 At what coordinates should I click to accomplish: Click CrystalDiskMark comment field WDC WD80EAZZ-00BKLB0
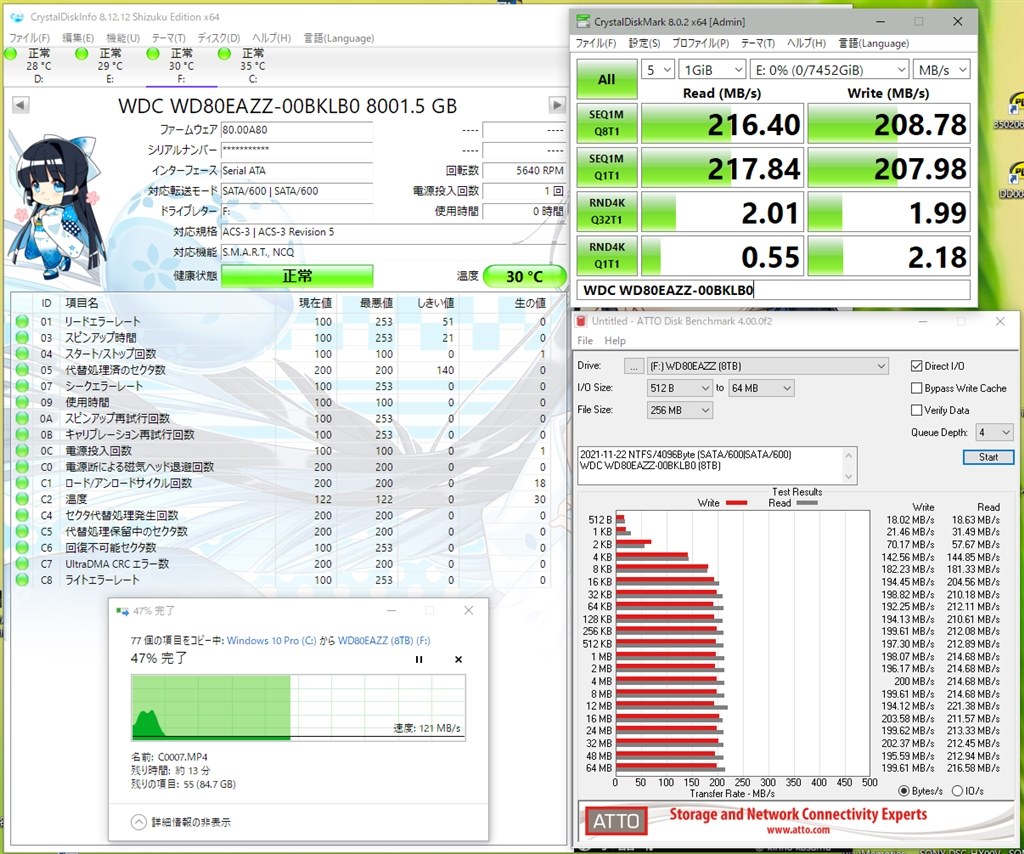[x=773, y=290]
